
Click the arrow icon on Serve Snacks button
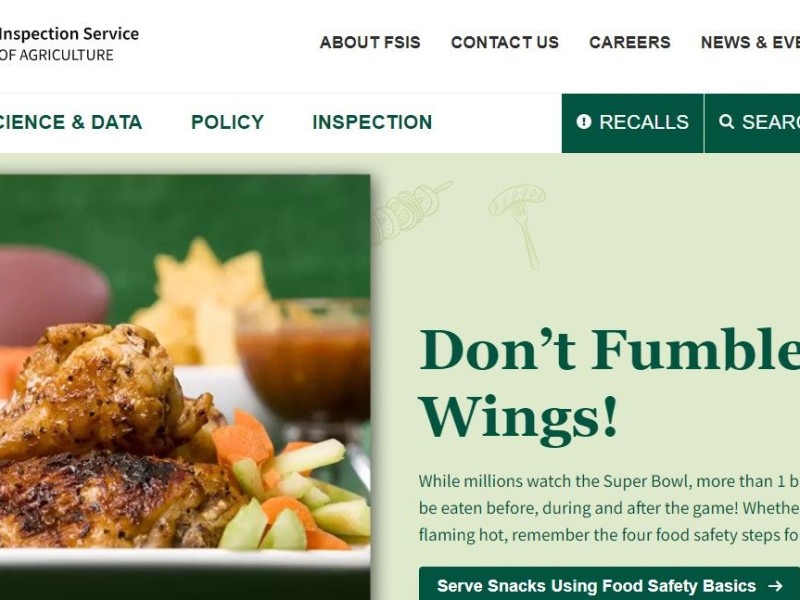(776, 586)
